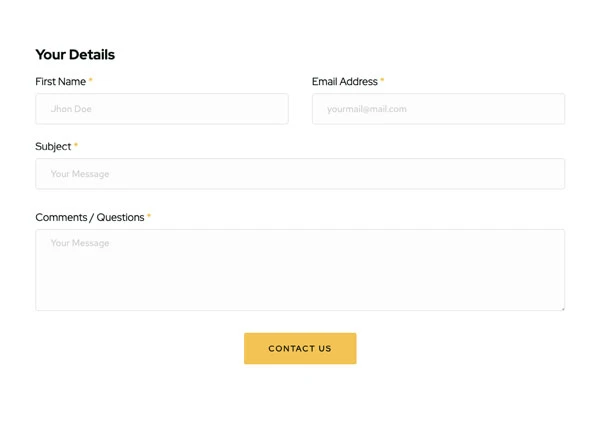Select the Subject text field
Image resolution: width=600 pixels, height=422 pixels.
(300, 174)
